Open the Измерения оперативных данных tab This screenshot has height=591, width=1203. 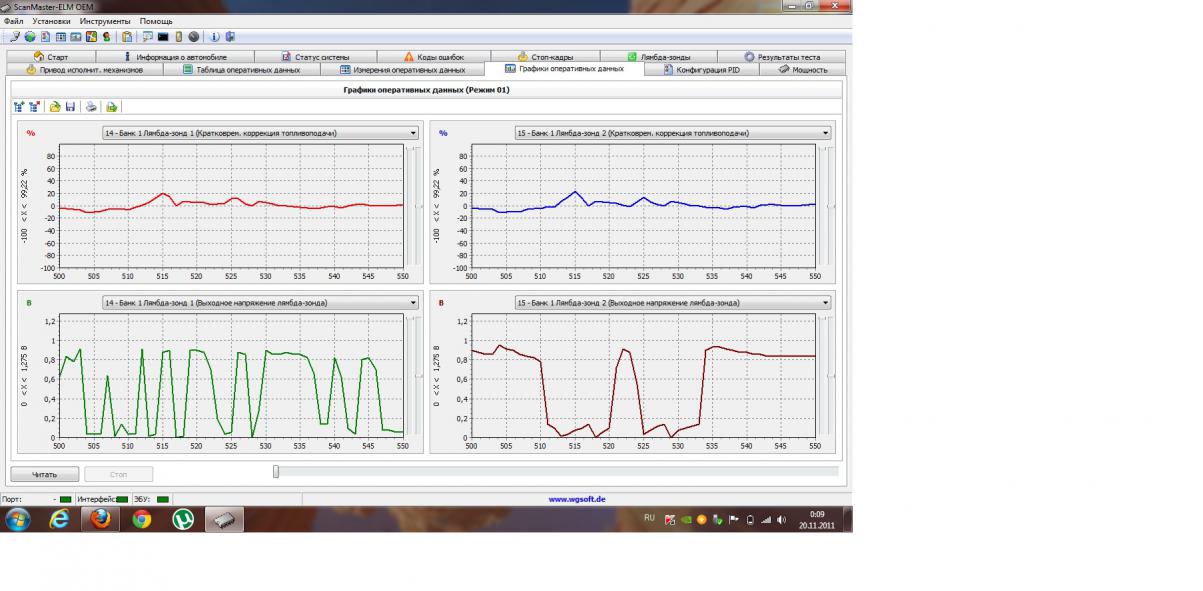(402, 70)
